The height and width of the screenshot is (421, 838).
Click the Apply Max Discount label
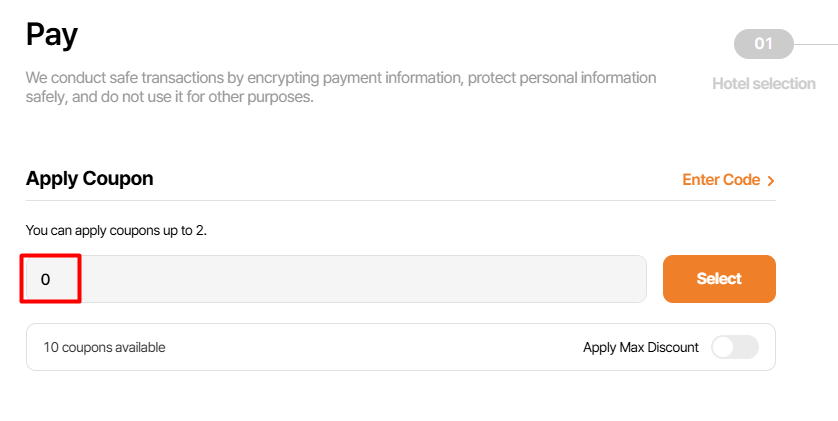coord(641,347)
